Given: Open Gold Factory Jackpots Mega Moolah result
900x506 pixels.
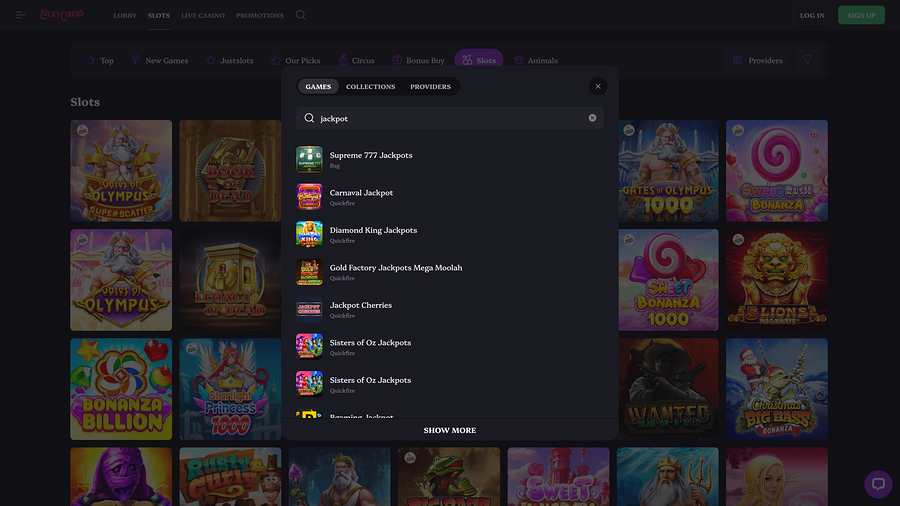Looking at the screenshot, I should coord(449,271).
